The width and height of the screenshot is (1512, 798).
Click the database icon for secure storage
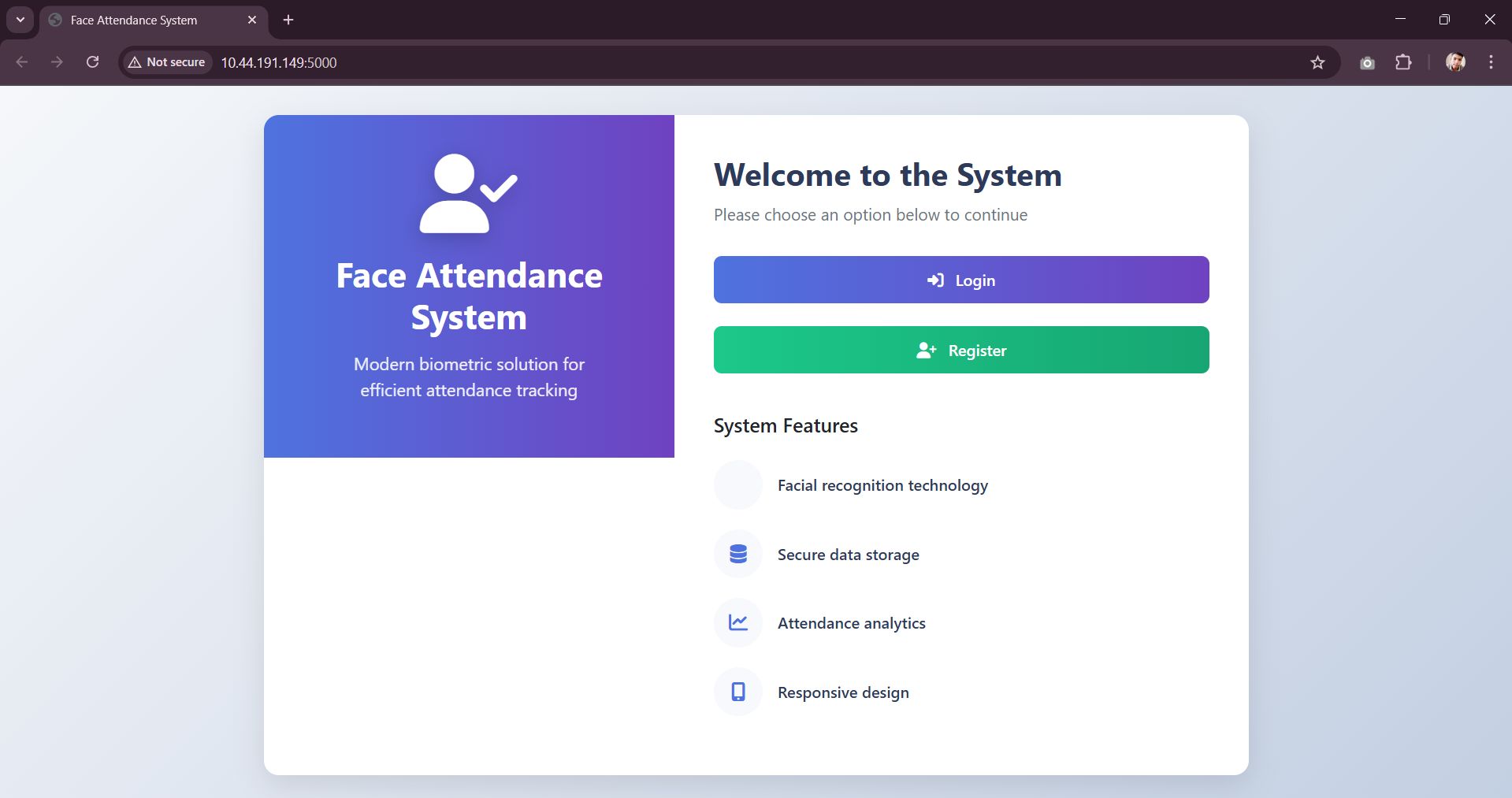point(737,554)
